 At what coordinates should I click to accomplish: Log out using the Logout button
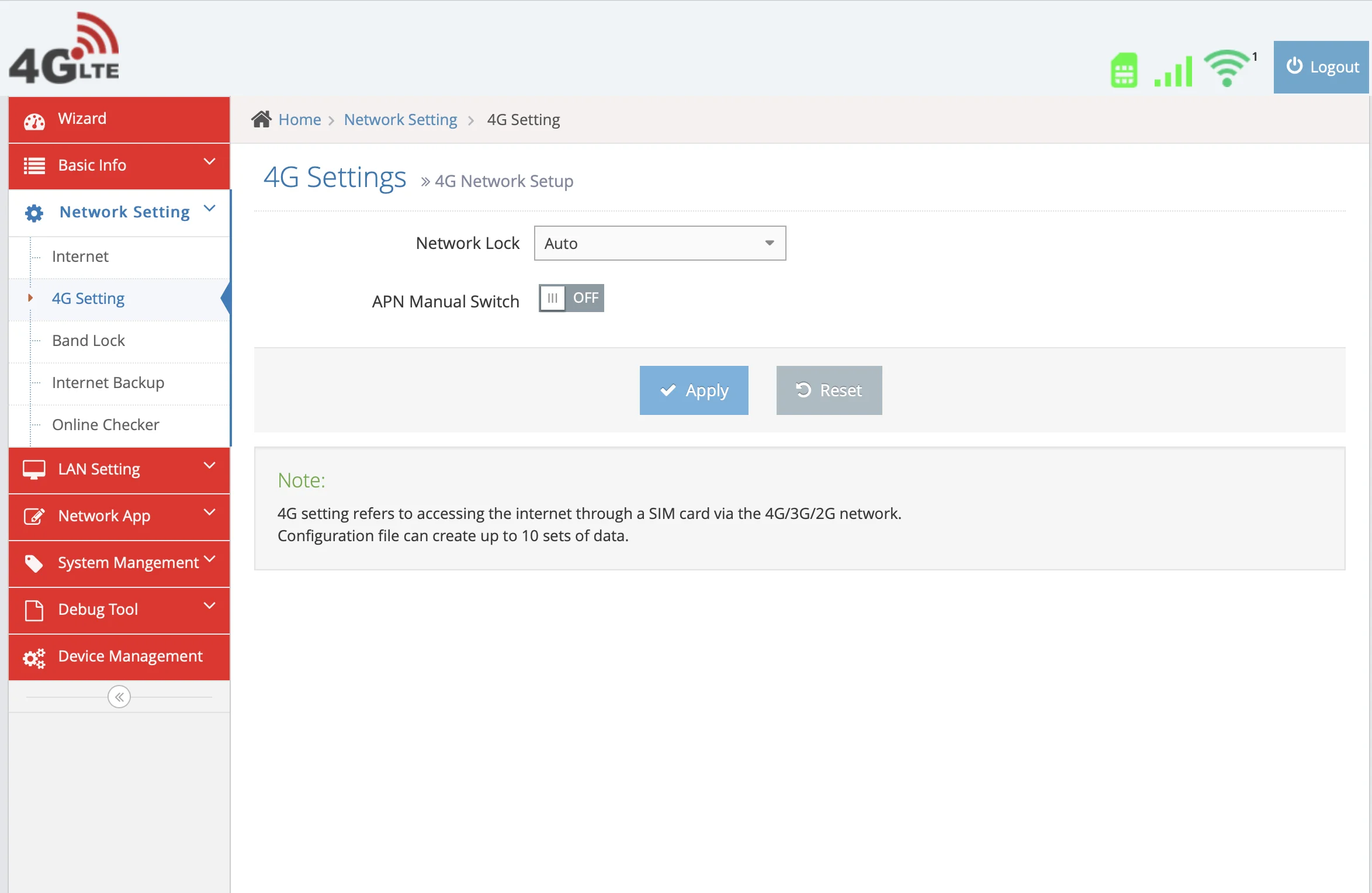point(1321,67)
